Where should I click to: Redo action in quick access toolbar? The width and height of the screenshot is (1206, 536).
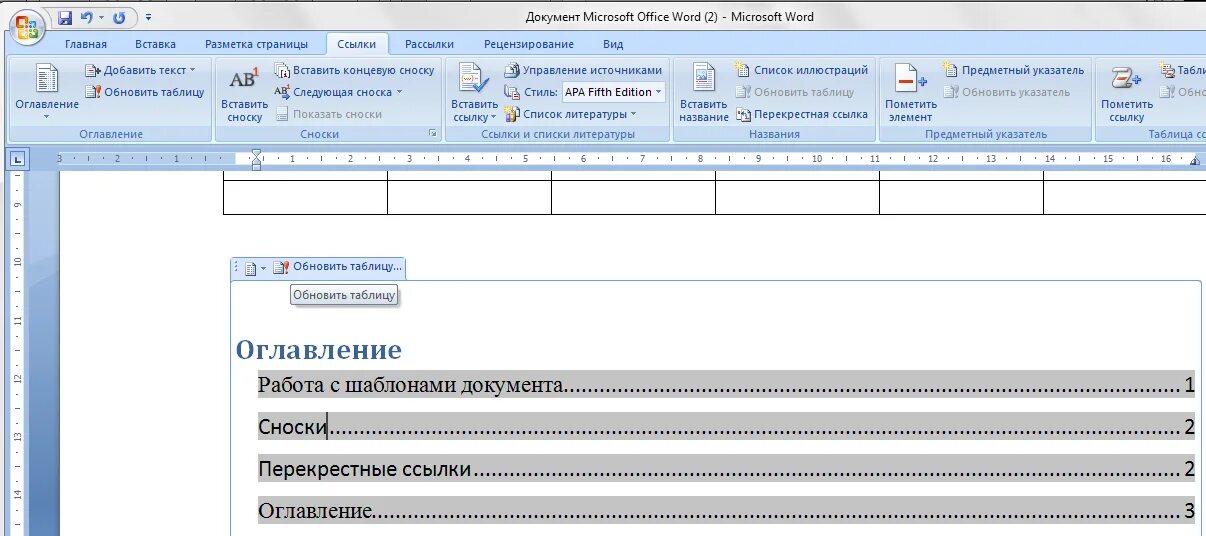tap(119, 18)
